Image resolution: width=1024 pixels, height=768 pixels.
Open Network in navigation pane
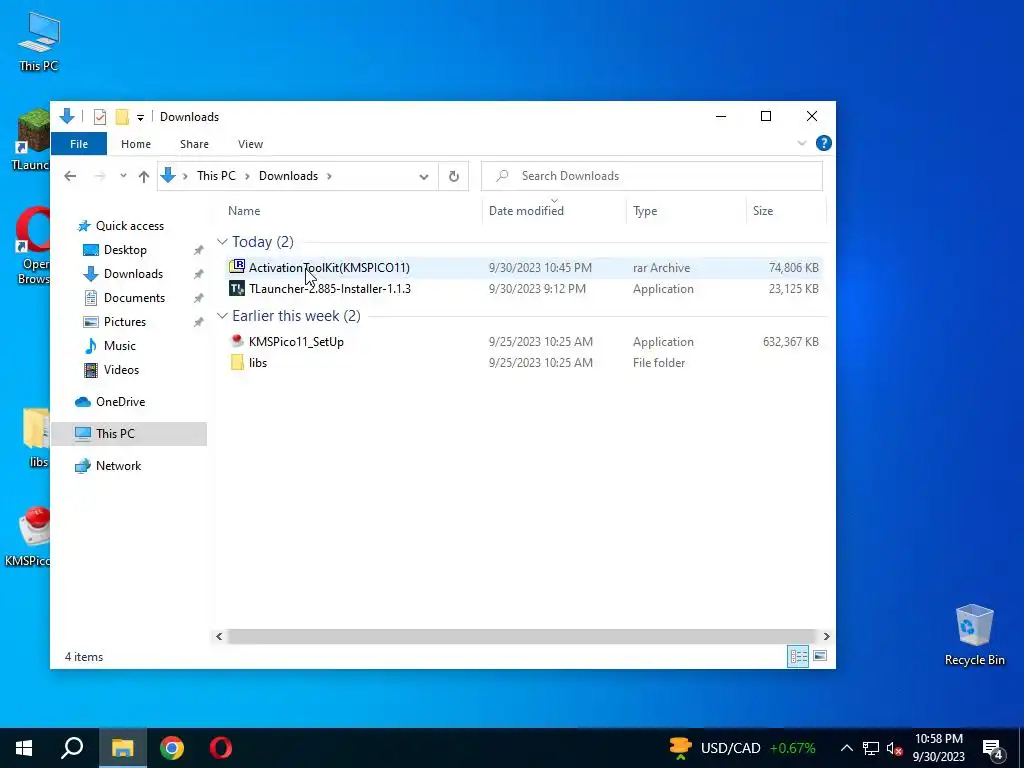pyautogui.click(x=118, y=466)
